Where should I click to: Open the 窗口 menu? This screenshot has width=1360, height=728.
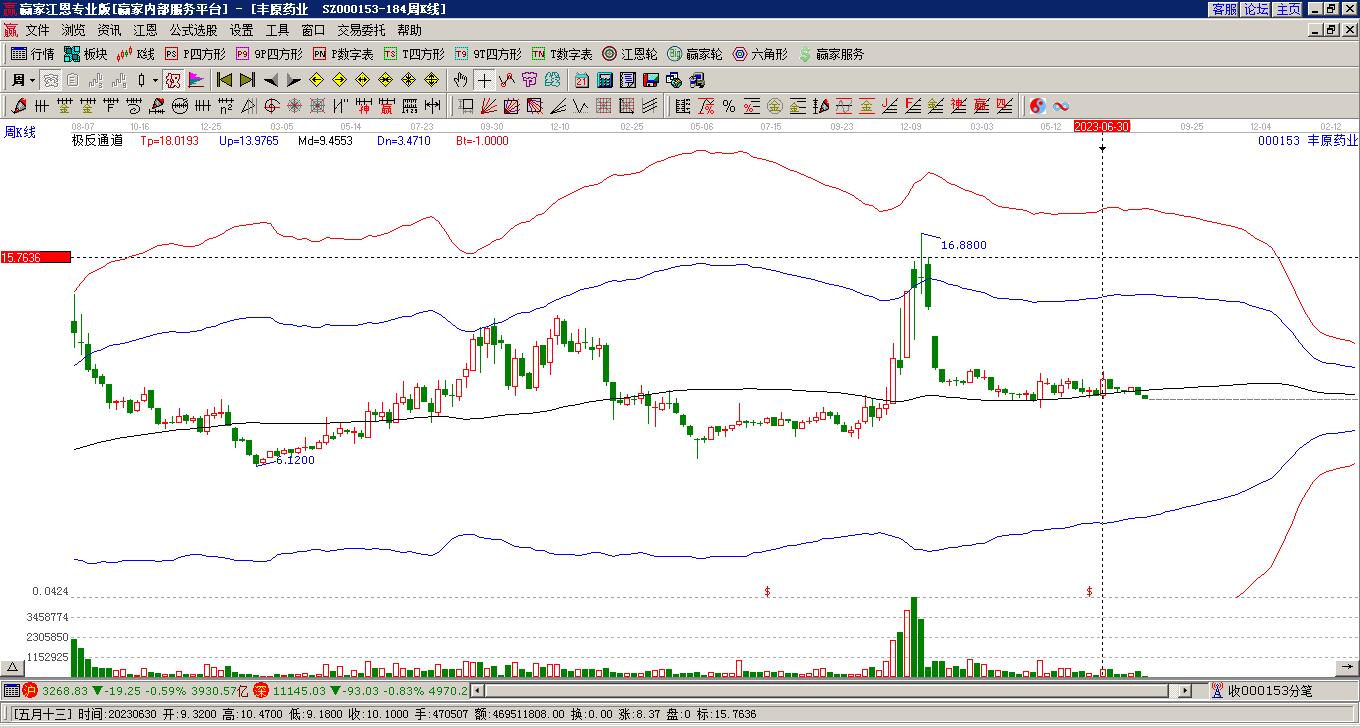(313, 31)
